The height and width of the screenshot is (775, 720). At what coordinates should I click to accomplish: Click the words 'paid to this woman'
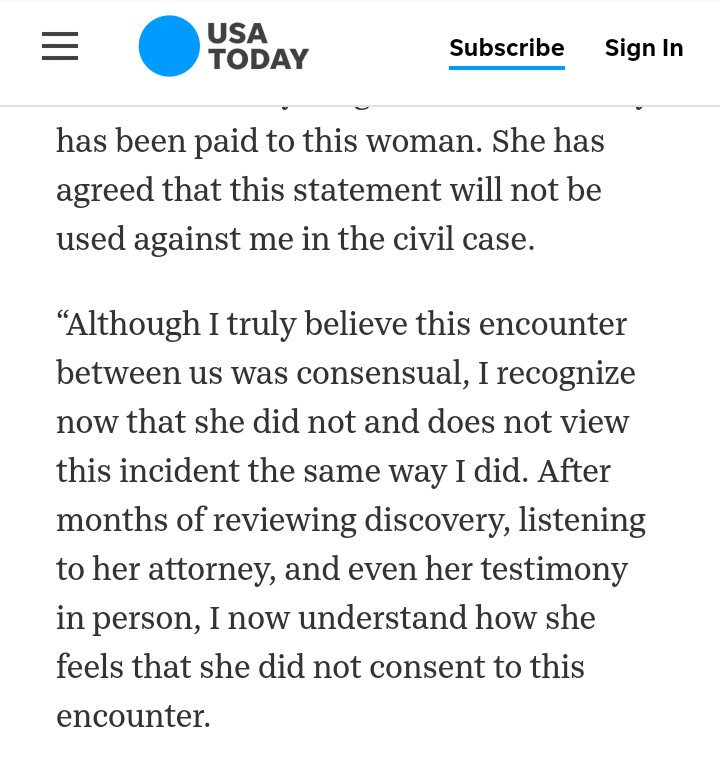pyautogui.click(x=338, y=141)
